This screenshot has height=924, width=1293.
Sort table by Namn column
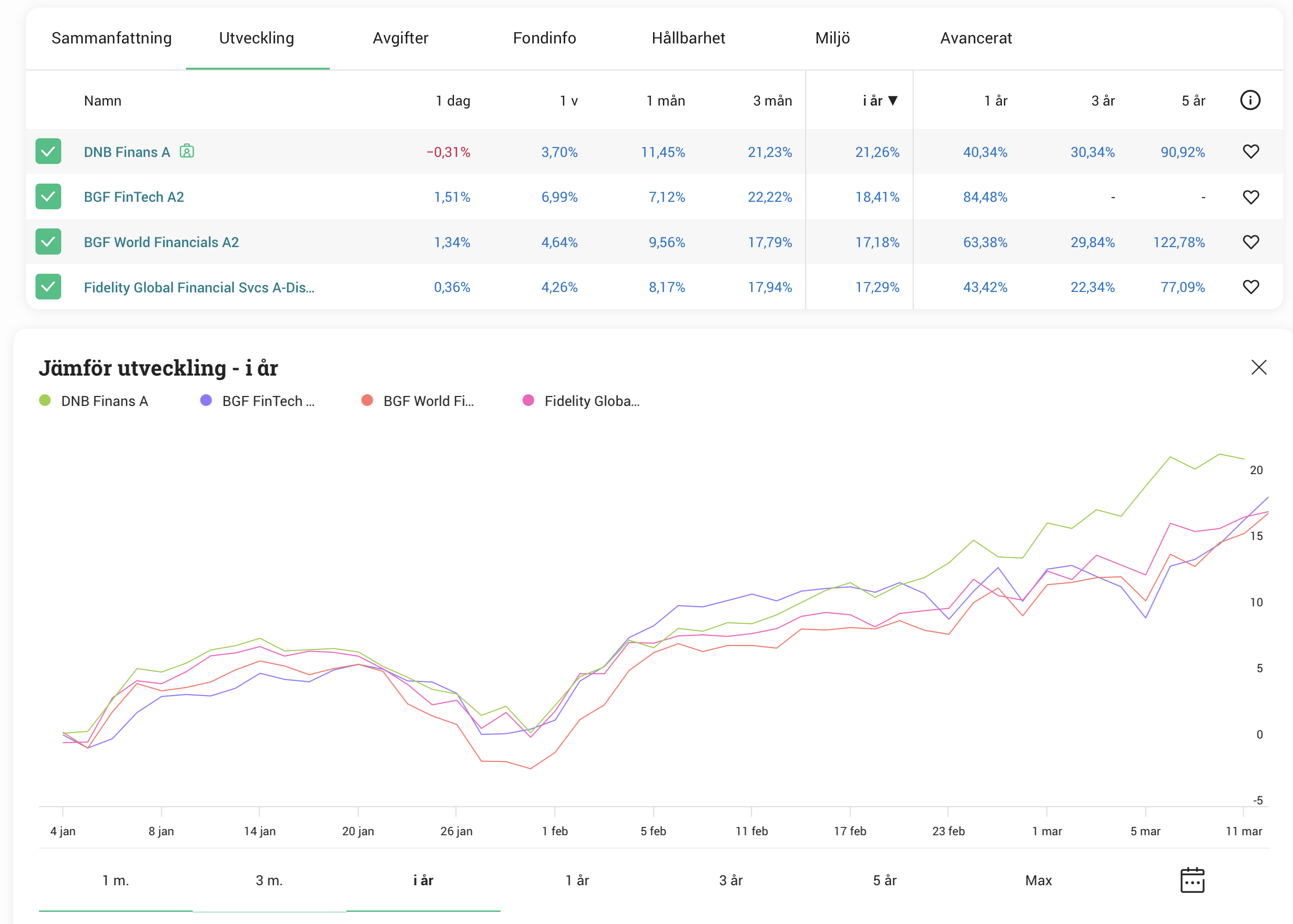tap(102, 101)
